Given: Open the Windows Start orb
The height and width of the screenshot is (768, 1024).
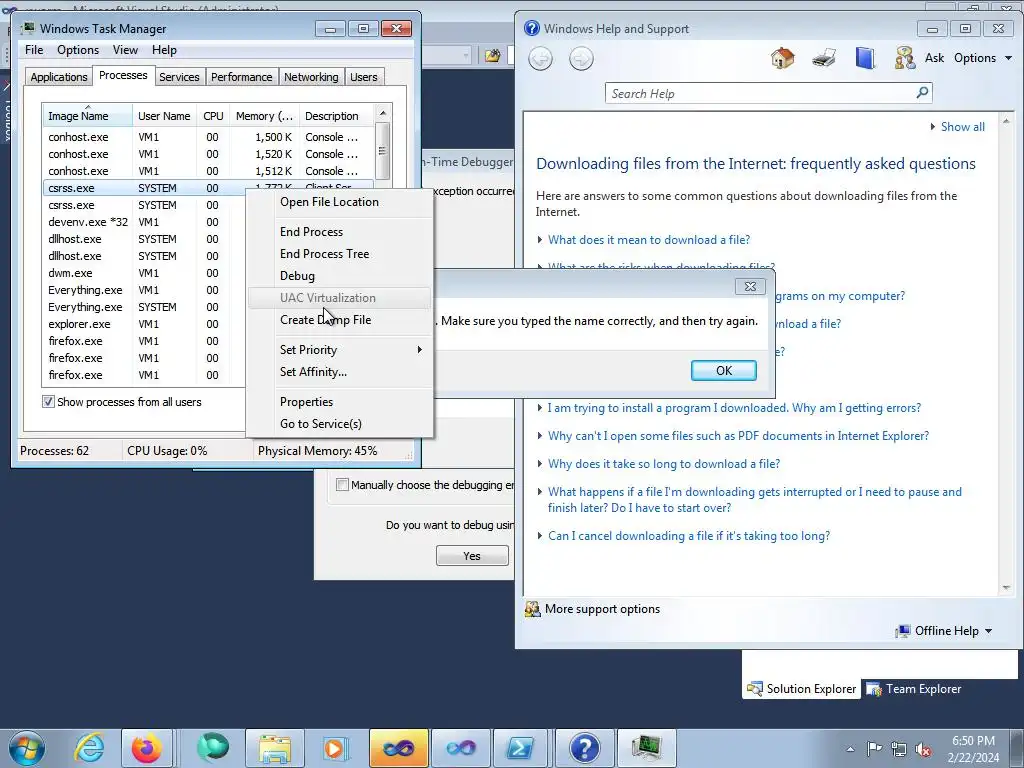Looking at the screenshot, I should [26, 748].
